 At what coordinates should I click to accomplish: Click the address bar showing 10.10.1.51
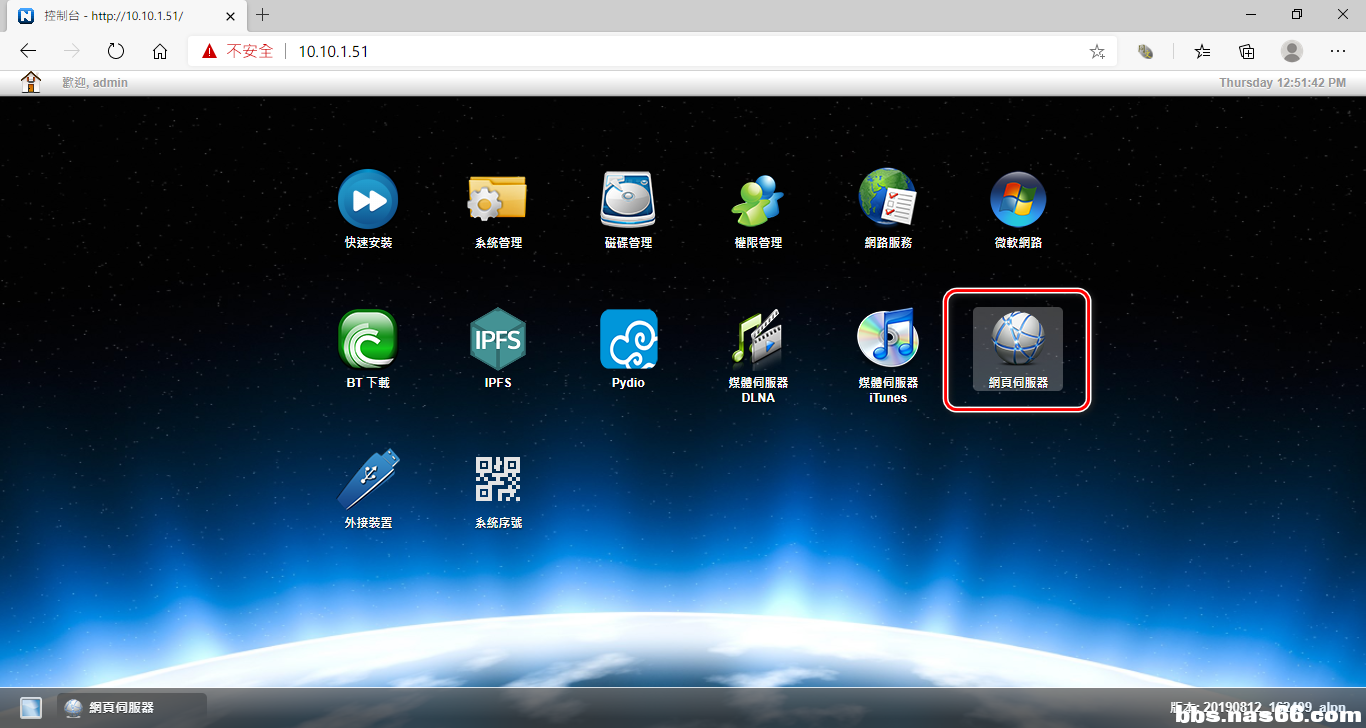click(x=652, y=51)
